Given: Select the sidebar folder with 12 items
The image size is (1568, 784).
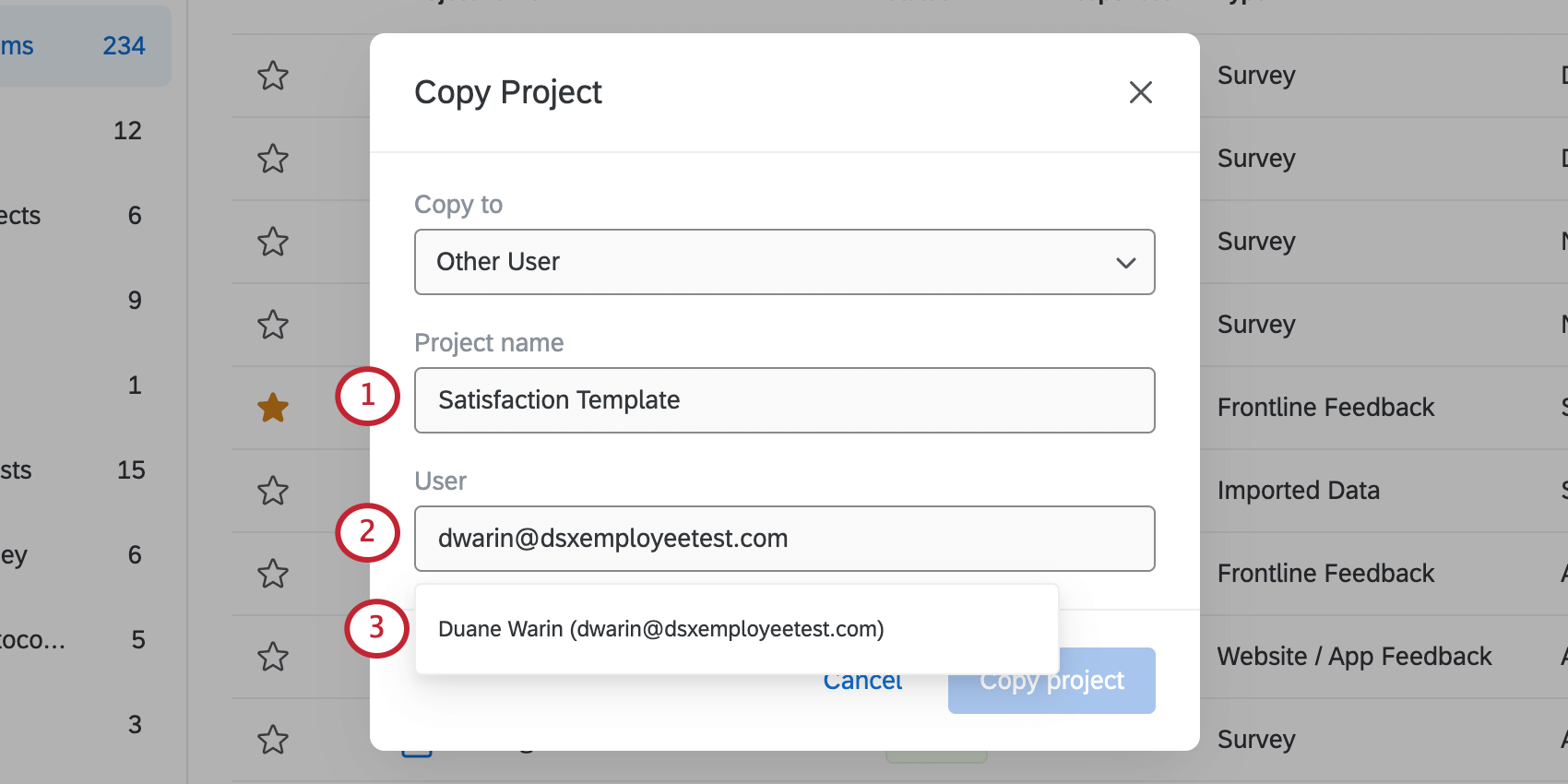Looking at the screenshot, I should [x=83, y=131].
